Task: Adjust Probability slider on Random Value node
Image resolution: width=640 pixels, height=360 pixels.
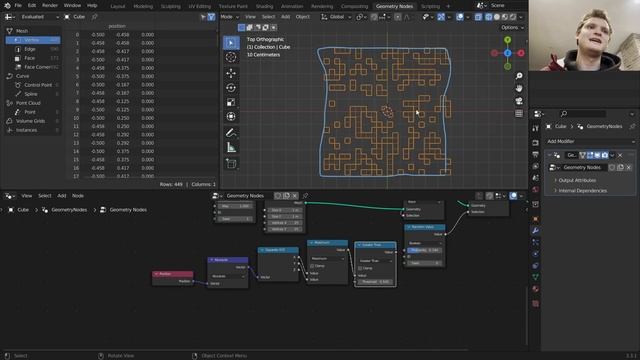Action: (x=424, y=250)
